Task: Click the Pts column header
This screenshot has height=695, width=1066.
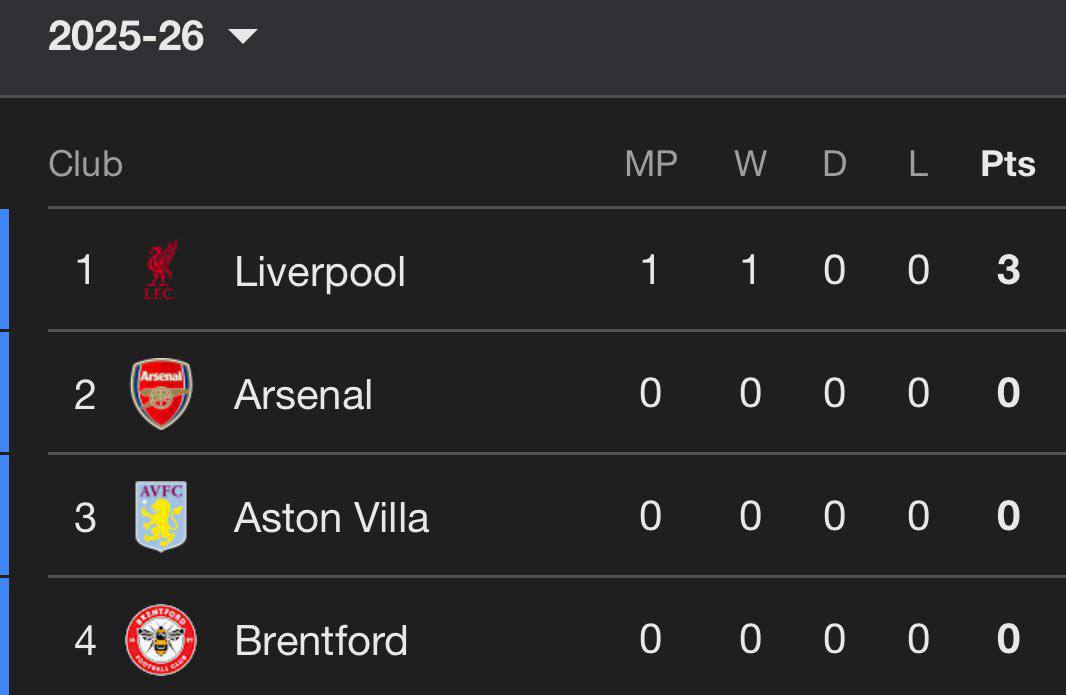Action: 1007,164
